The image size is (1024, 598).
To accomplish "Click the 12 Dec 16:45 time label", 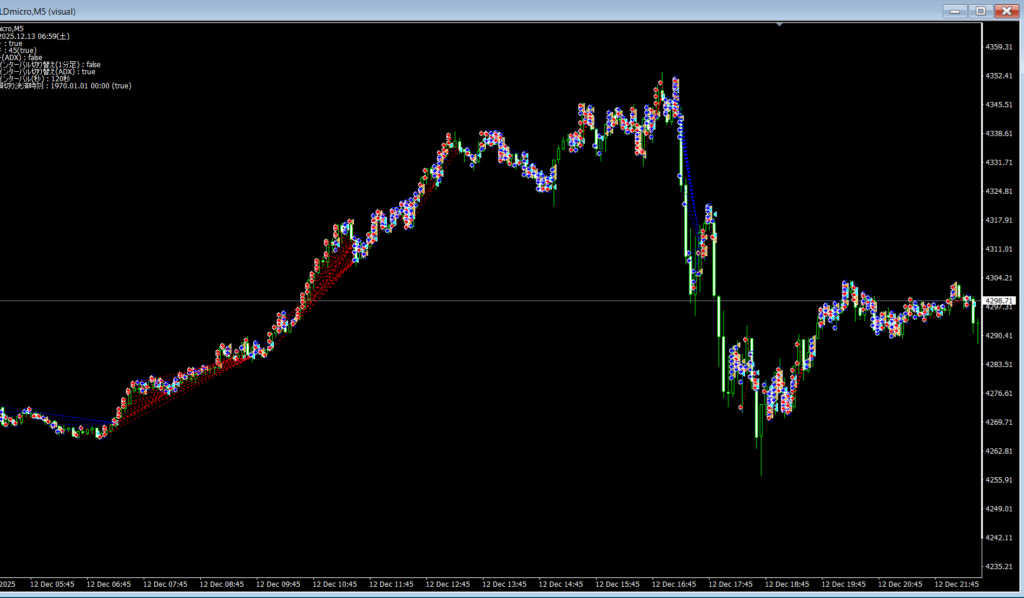I will coord(674,584).
